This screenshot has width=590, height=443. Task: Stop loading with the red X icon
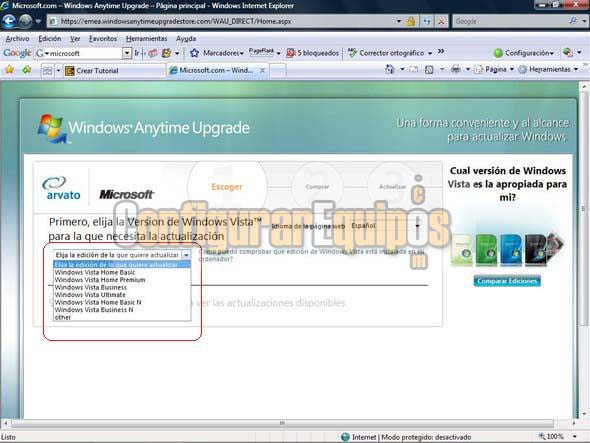441,21
